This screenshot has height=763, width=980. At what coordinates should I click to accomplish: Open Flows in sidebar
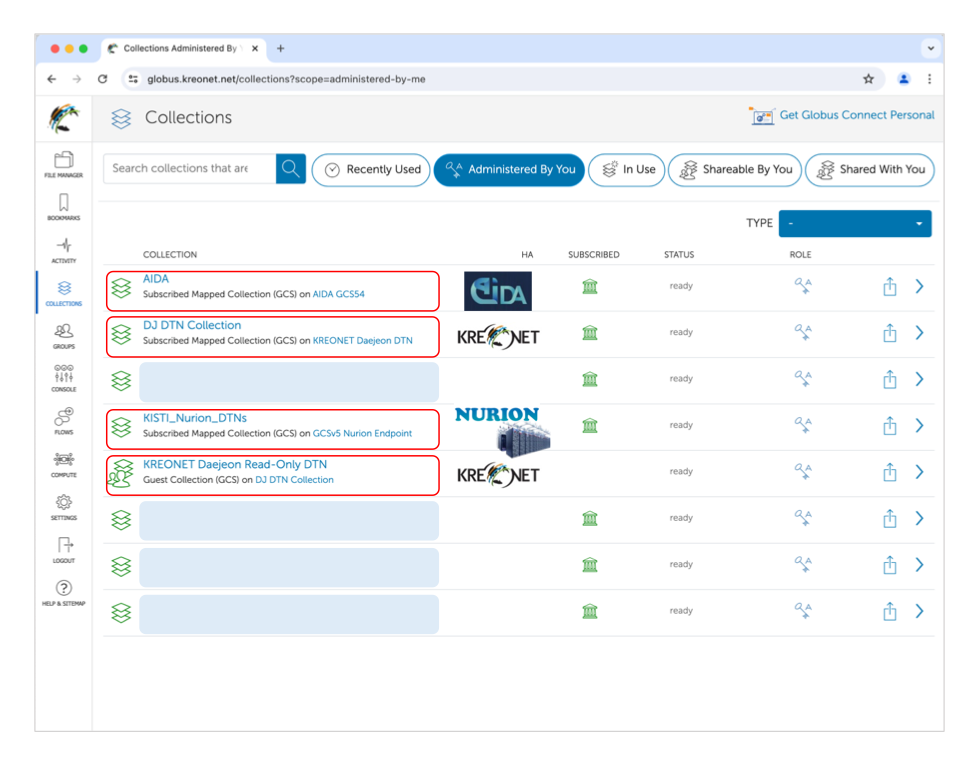64,421
